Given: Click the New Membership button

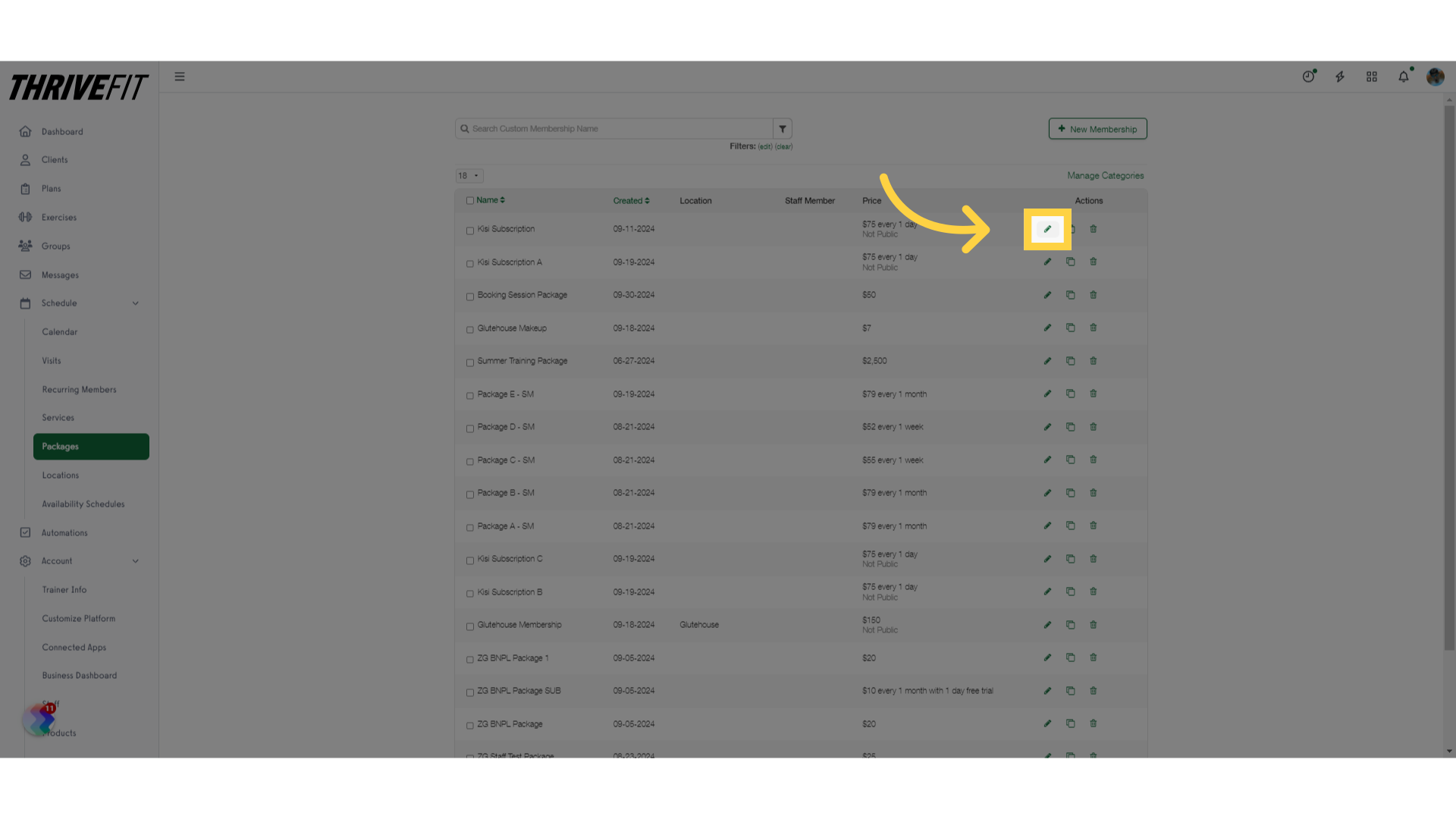Looking at the screenshot, I should coord(1097,128).
